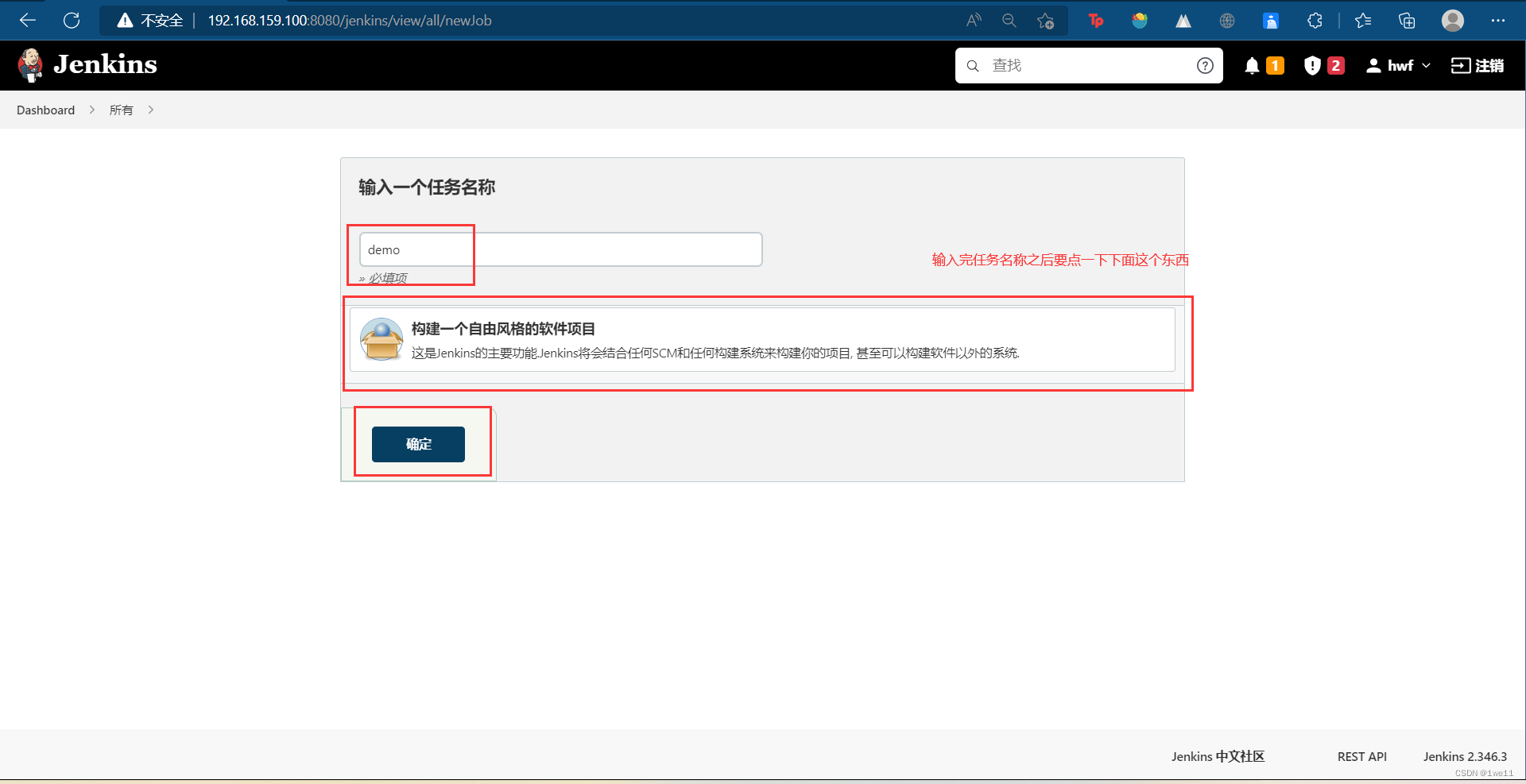
Task: Click the orange notification count badge 1
Action: pyautogui.click(x=1275, y=66)
